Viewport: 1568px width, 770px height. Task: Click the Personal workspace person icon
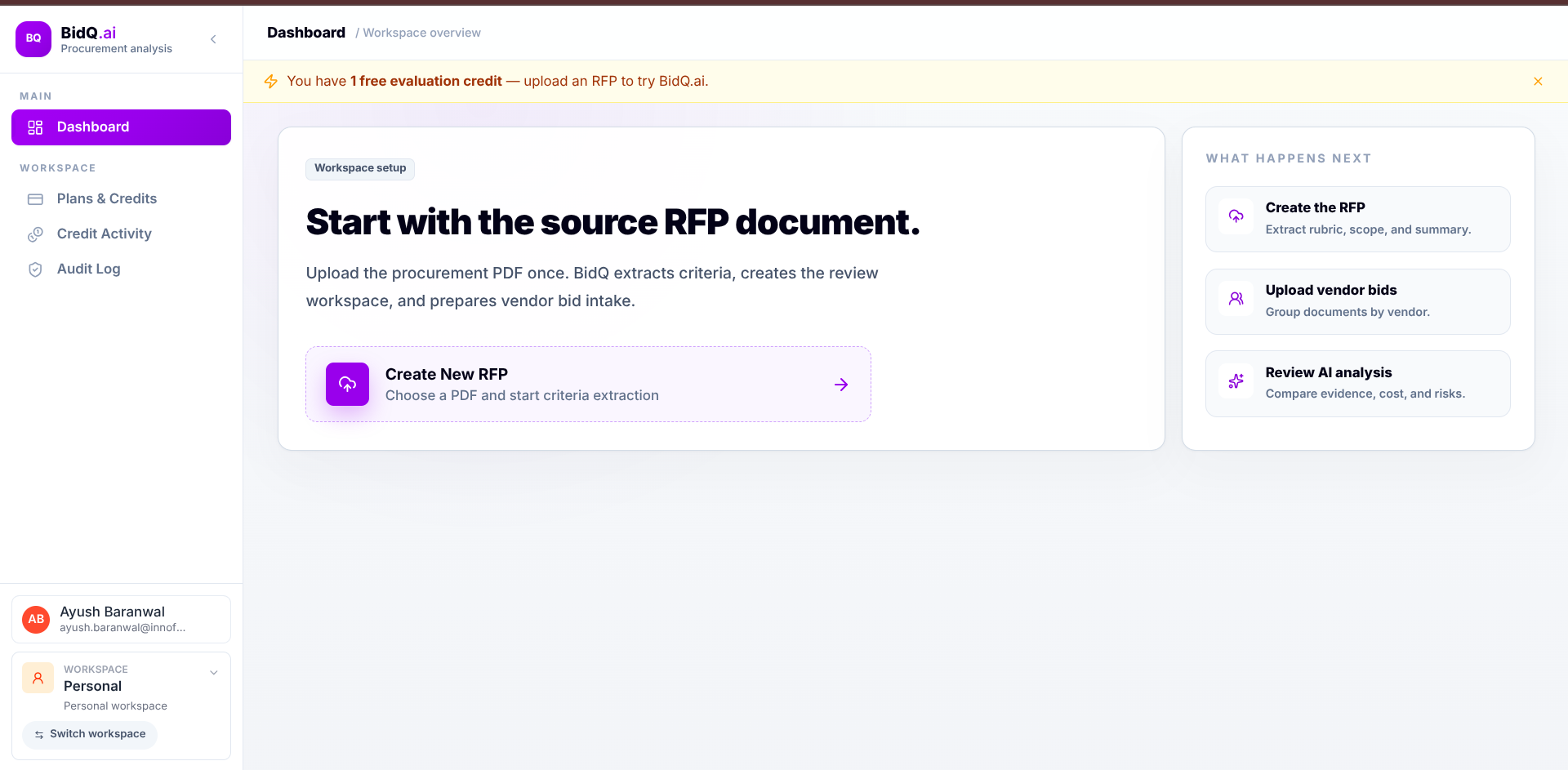coord(38,678)
